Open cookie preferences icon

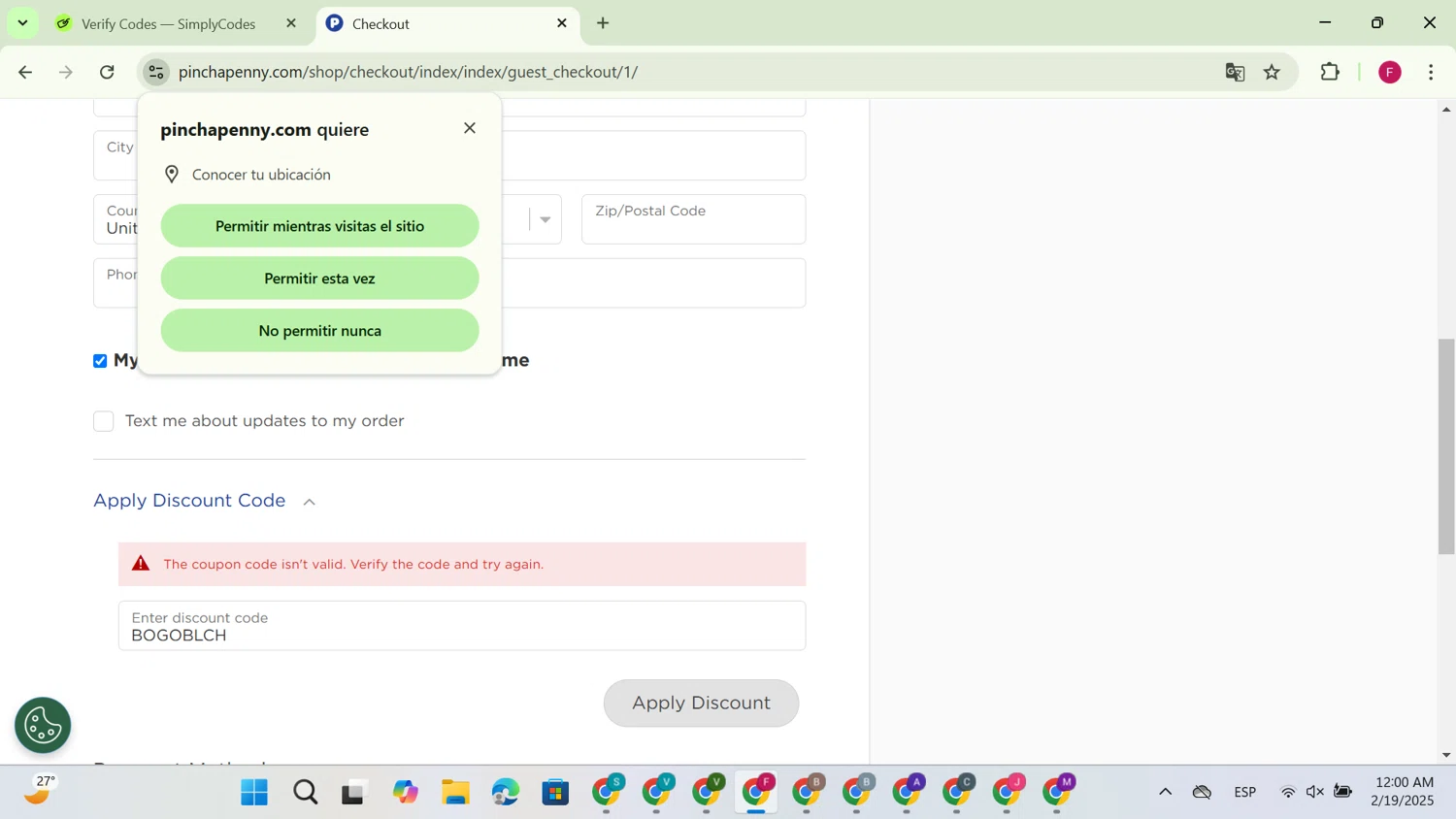point(43,725)
